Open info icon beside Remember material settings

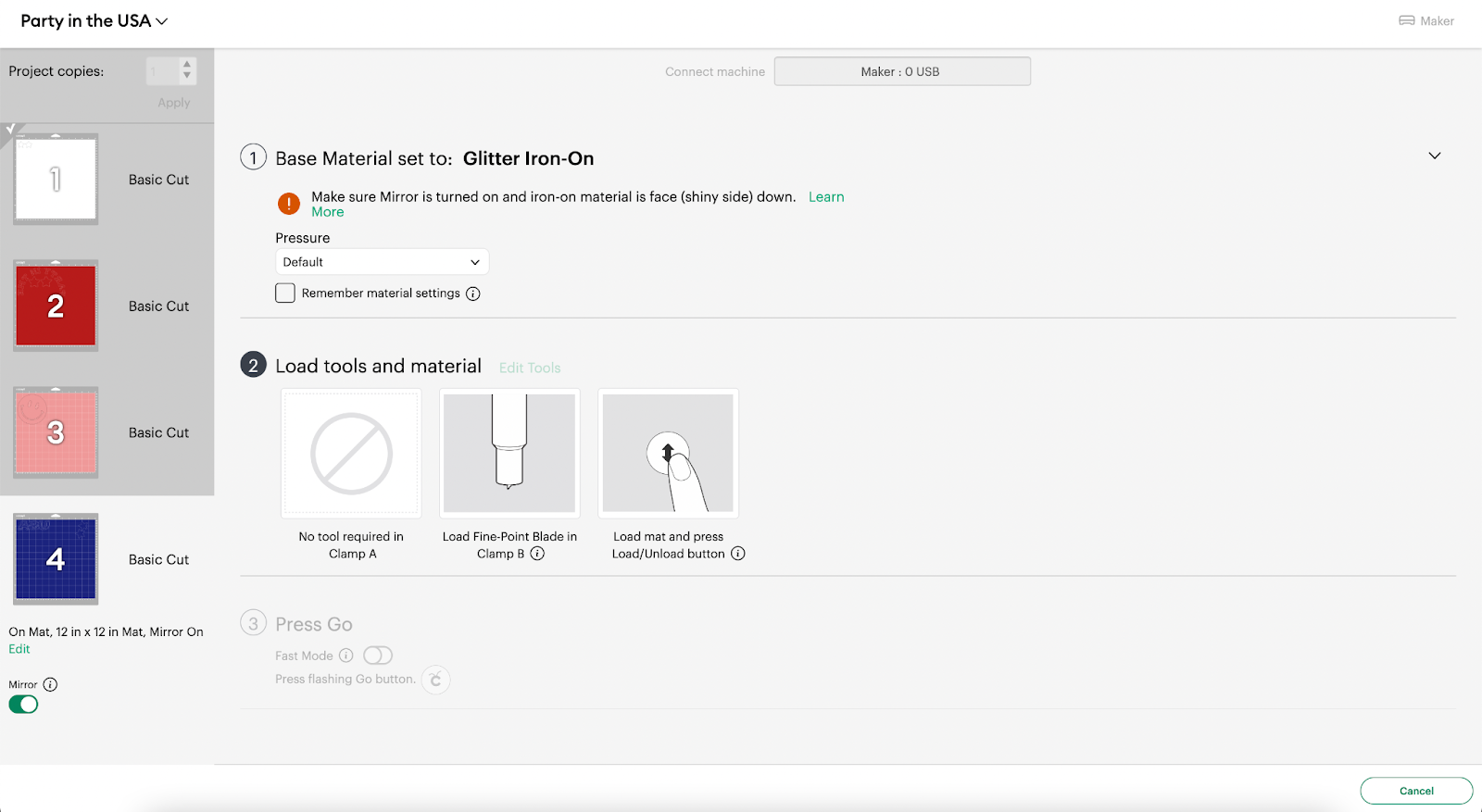click(x=473, y=294)
